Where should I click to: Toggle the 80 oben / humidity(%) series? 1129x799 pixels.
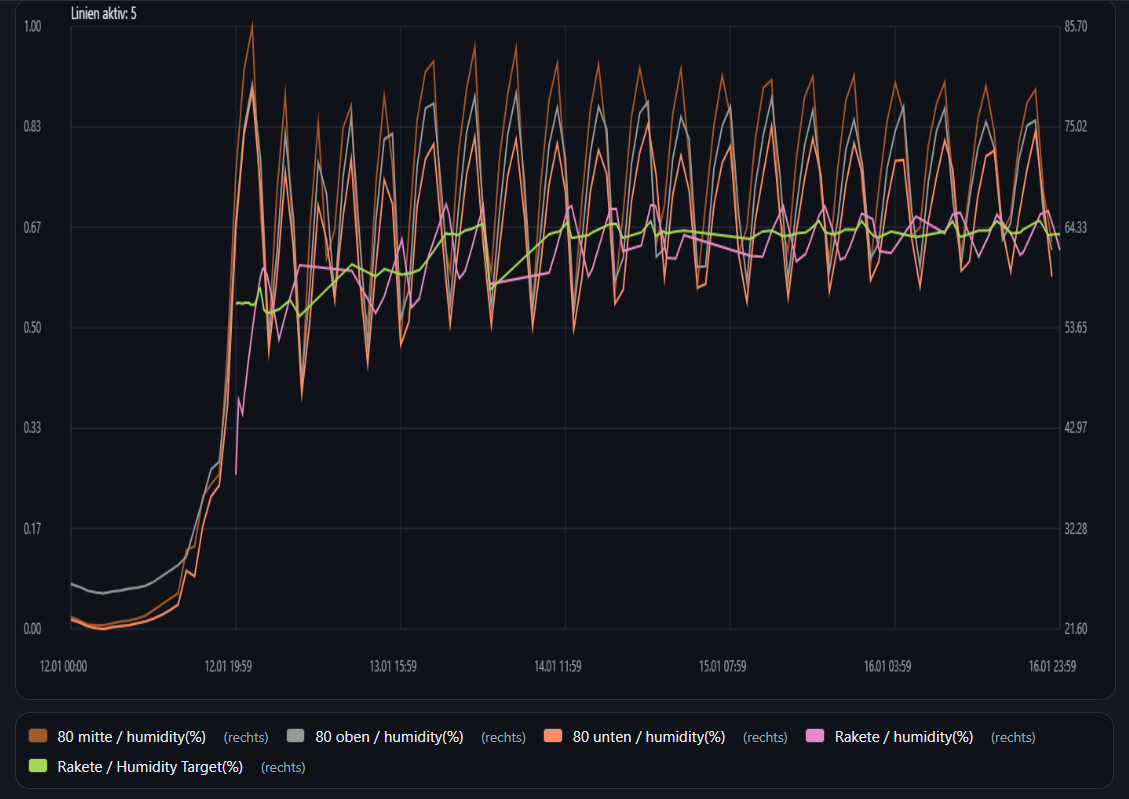pos(389,737)
